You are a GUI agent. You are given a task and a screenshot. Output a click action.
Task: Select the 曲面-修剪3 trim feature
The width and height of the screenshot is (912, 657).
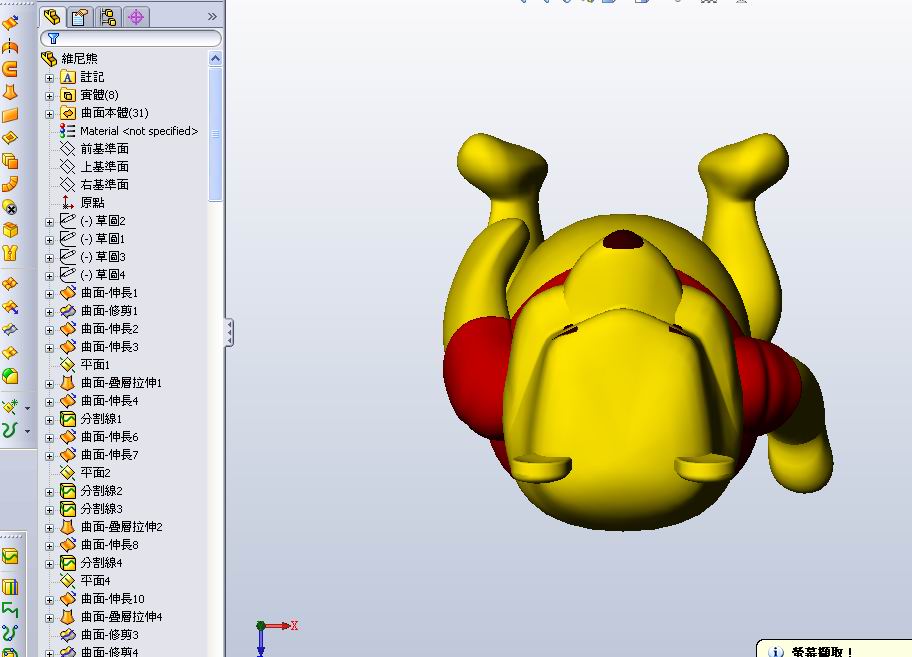pos(99,635)
